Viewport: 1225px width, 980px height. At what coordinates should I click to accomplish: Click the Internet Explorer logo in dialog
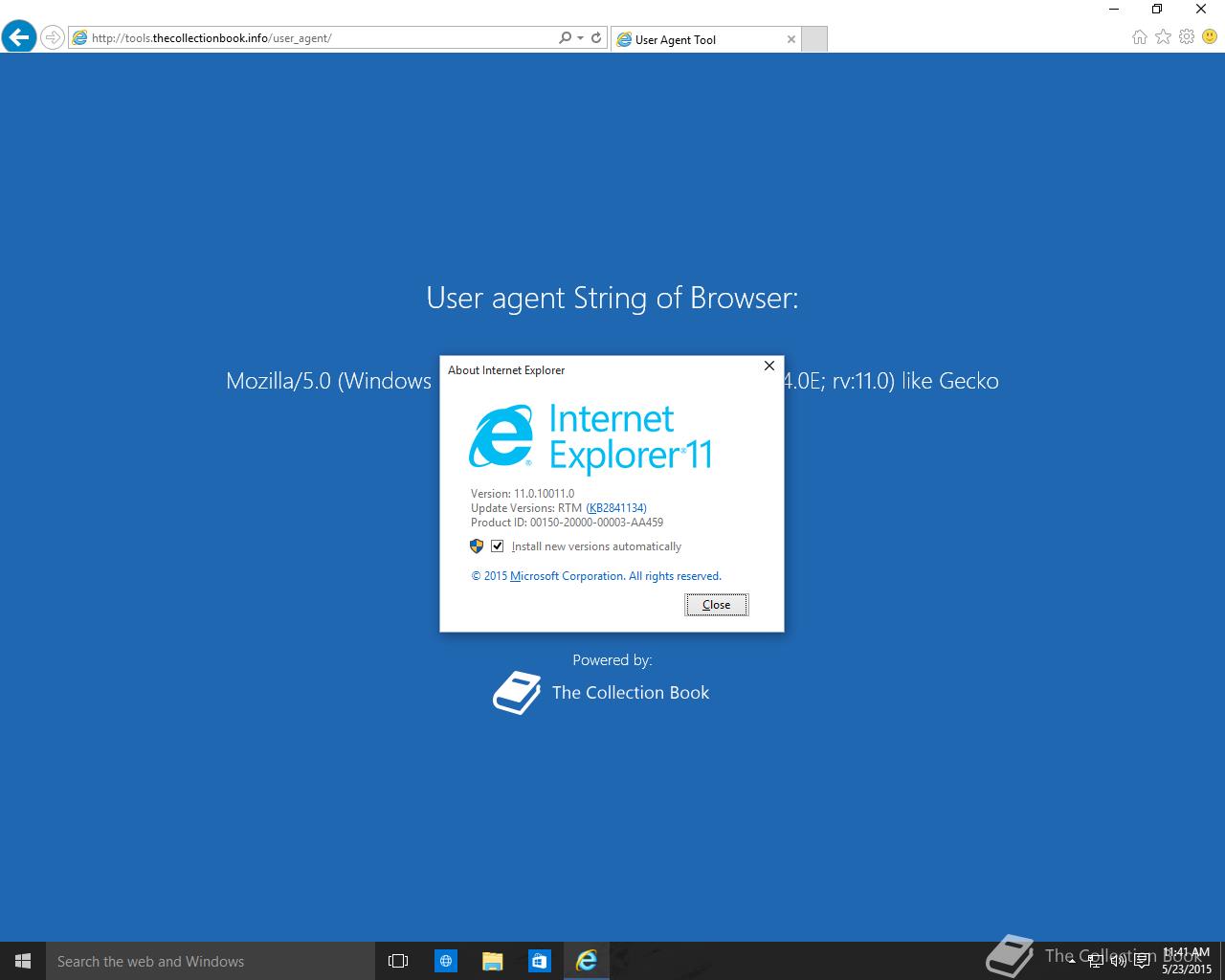pos(501,436)
